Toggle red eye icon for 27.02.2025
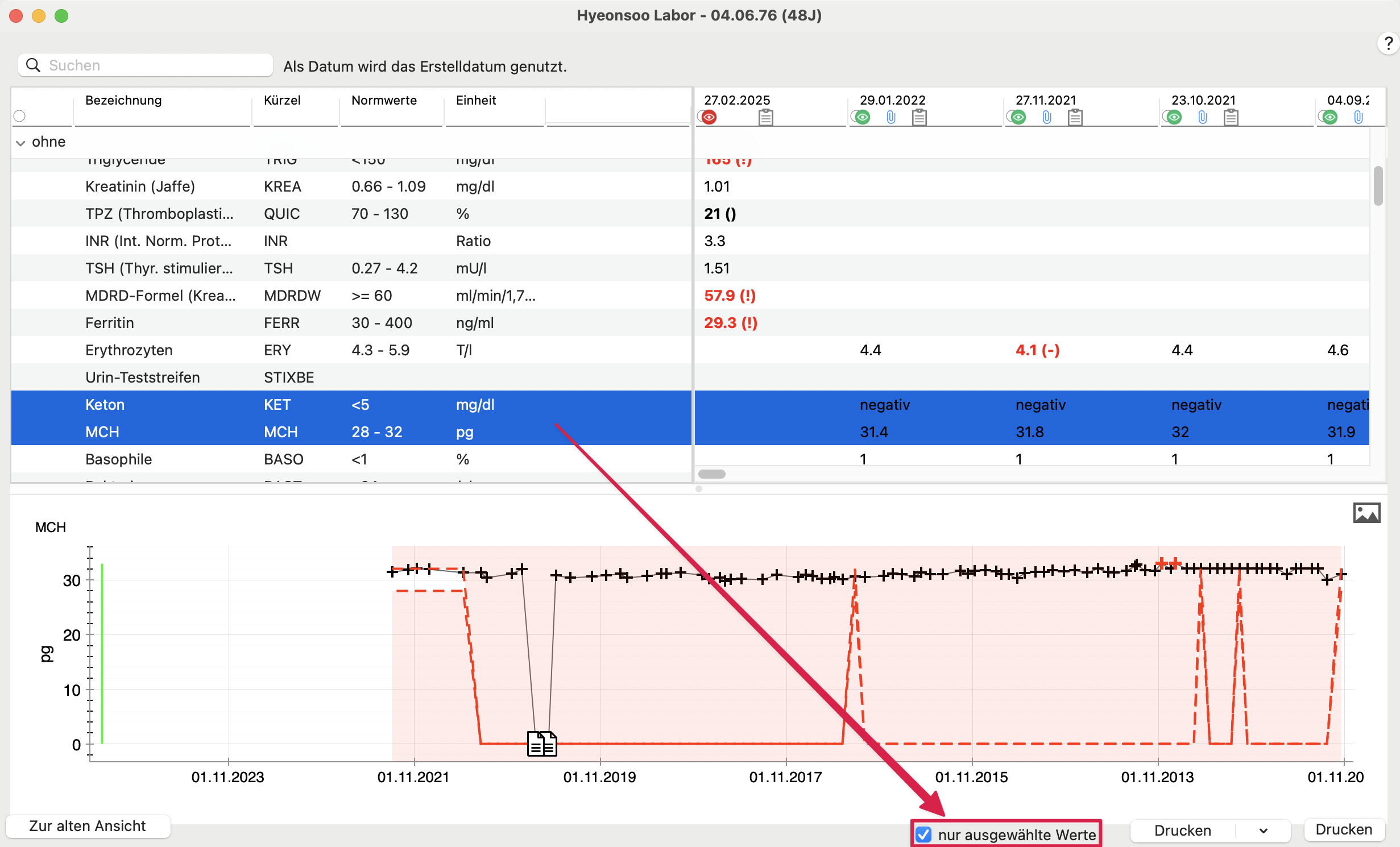 pos(709,117)
